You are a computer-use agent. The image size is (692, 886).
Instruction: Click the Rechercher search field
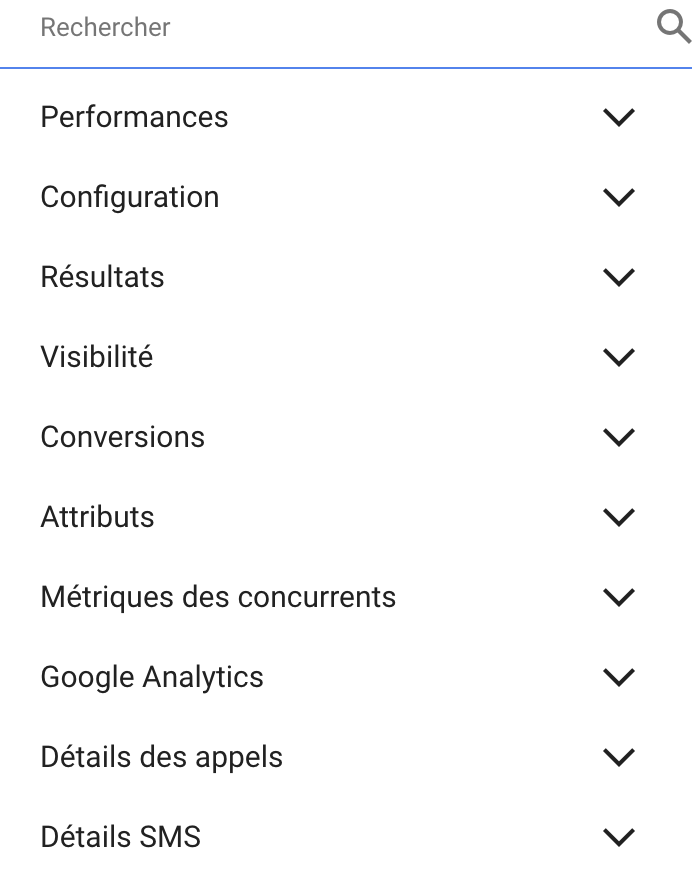[330, 27]
